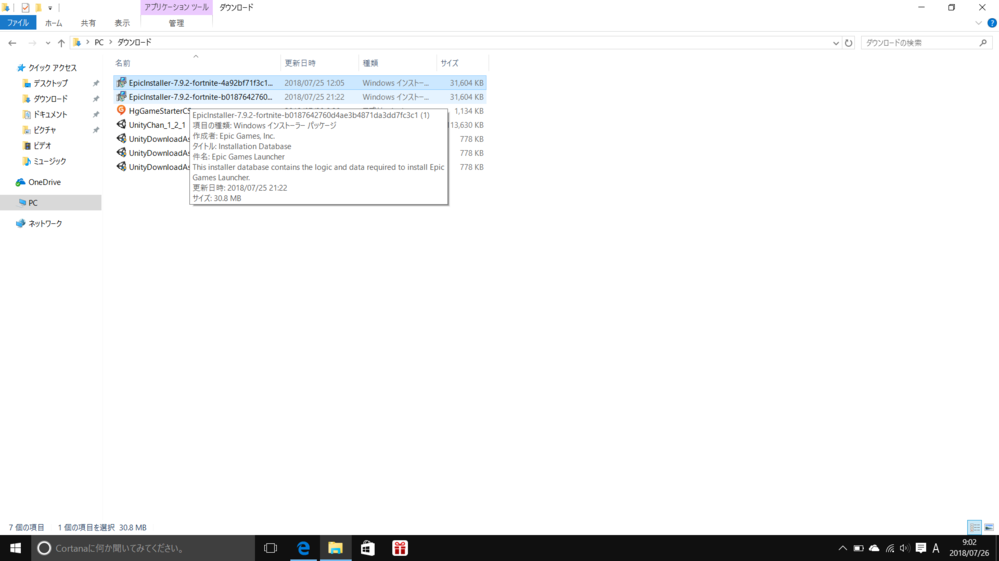Screen dimensions: 999x561
Task: Open ビデオ in the navigation pane
Action: click(x=42, y=146)
